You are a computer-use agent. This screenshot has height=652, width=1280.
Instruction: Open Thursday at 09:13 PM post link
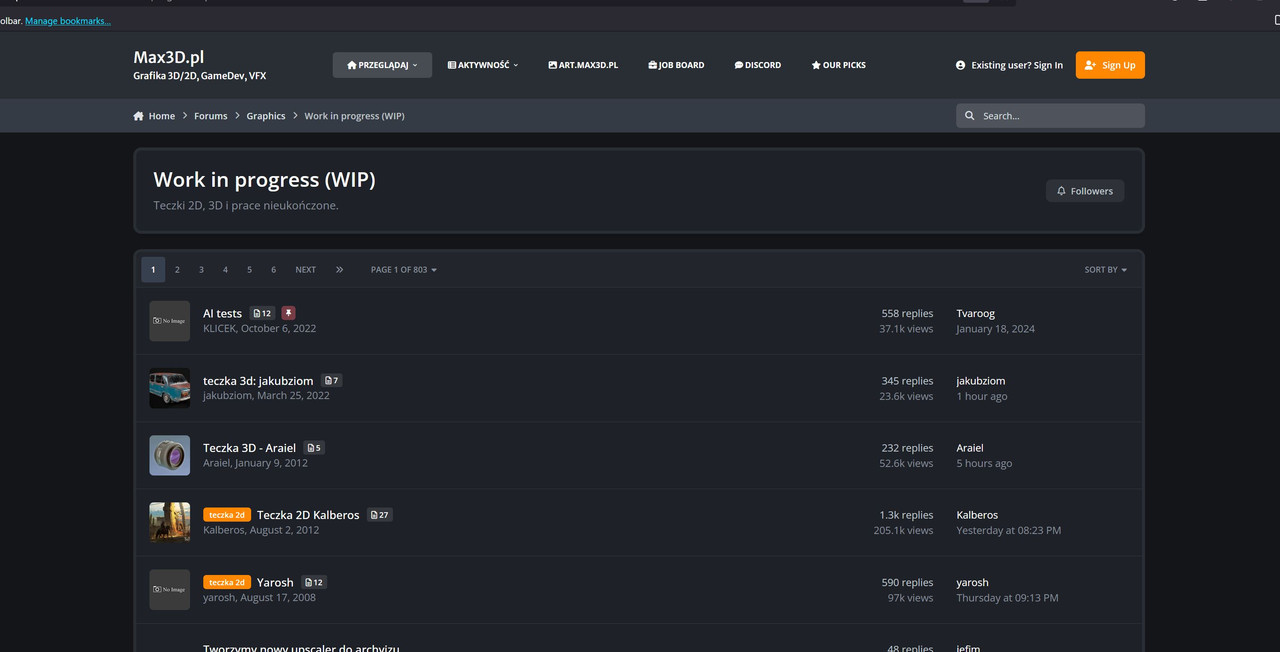[1007, 598]
